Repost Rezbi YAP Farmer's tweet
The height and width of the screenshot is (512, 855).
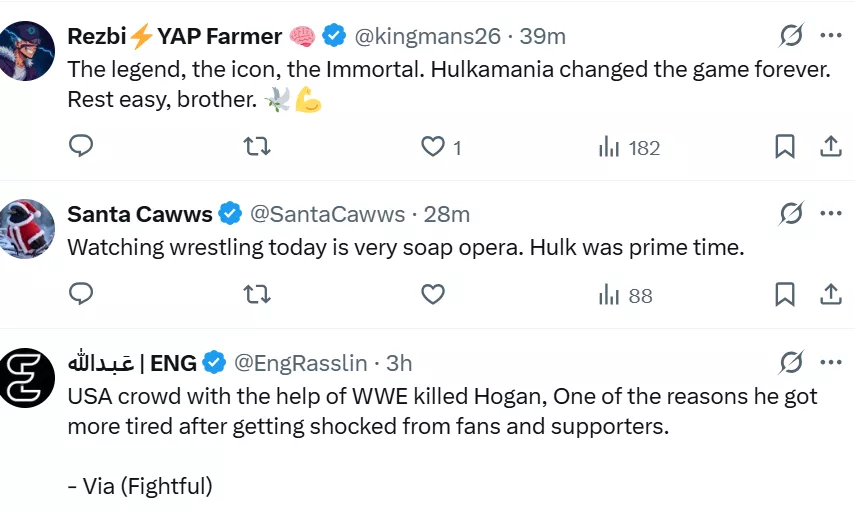pyautogui.click(x=257, y=147)
